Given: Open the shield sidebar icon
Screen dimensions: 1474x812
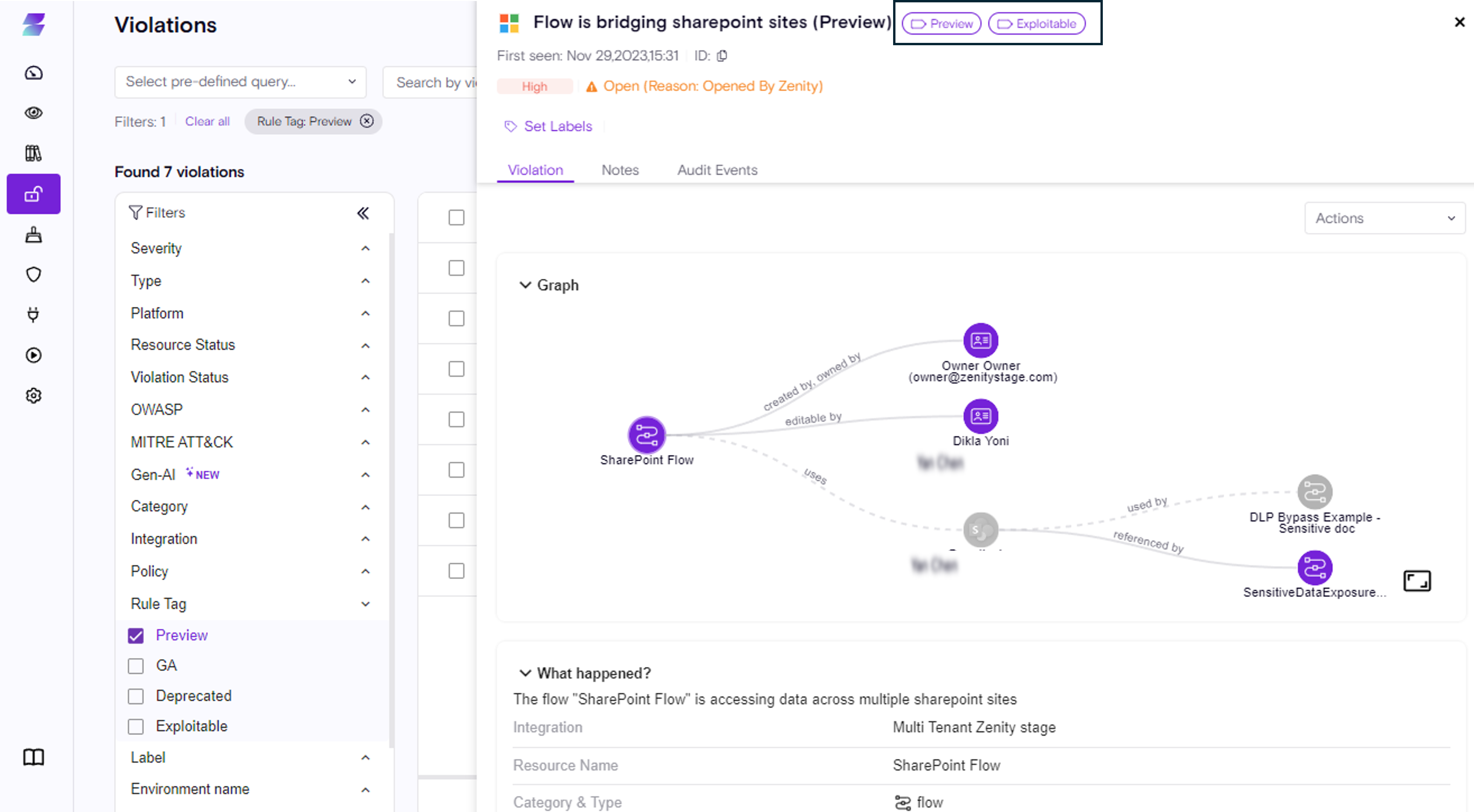Looking at the screenshot, I should pos(34,275).
